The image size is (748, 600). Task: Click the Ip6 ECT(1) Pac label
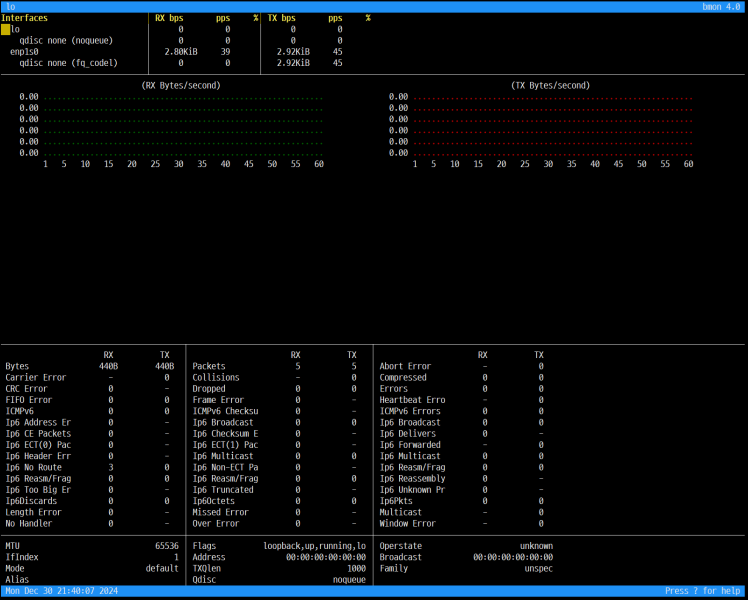point(225,445)
